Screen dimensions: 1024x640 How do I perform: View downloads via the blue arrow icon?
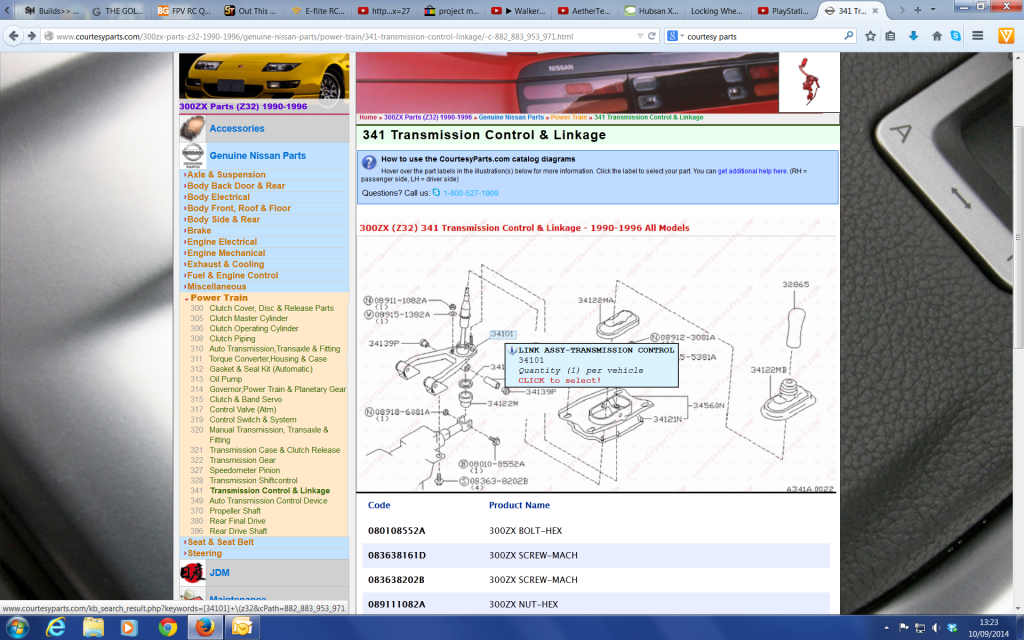(912, 34)
